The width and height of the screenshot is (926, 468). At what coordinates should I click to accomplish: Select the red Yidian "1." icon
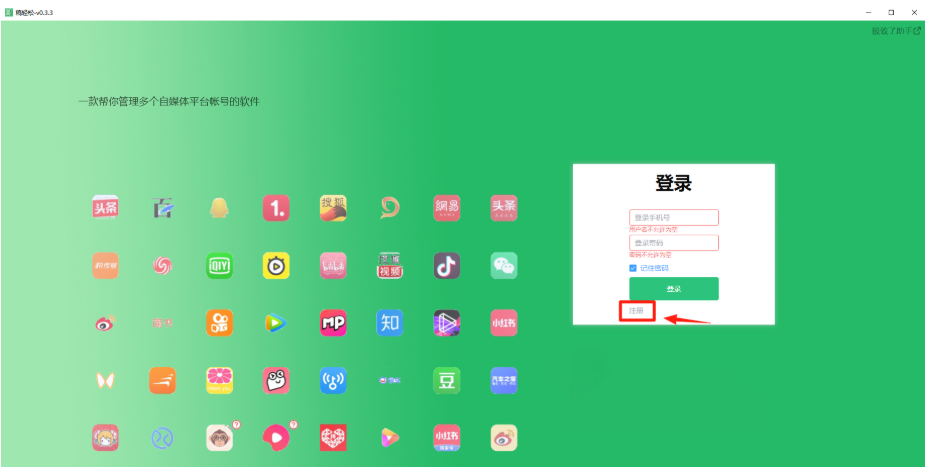[276, 208]
